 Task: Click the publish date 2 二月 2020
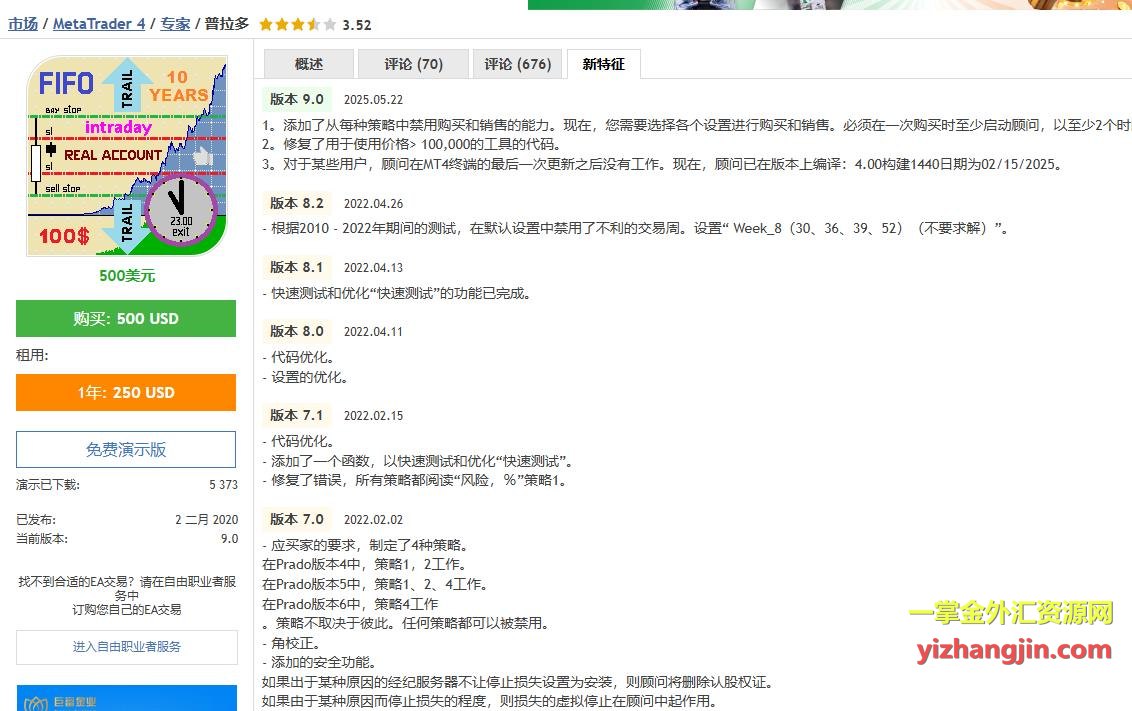pyautogui.click(x=206, y=519)
